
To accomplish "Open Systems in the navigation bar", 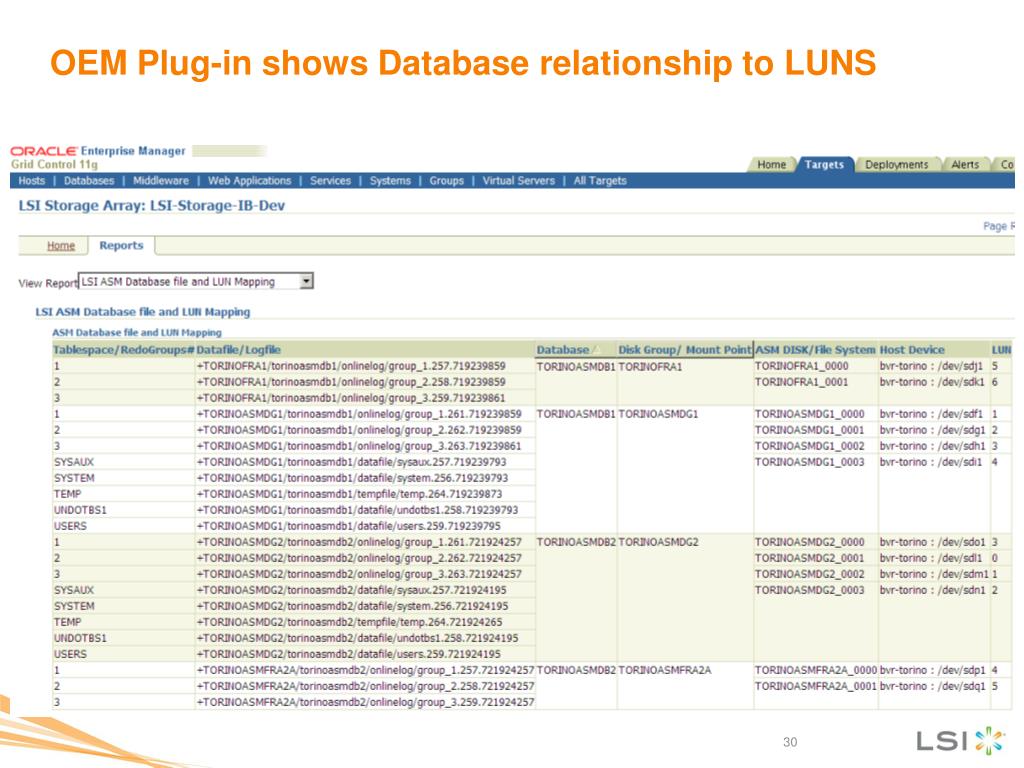I will click(390, 181).
